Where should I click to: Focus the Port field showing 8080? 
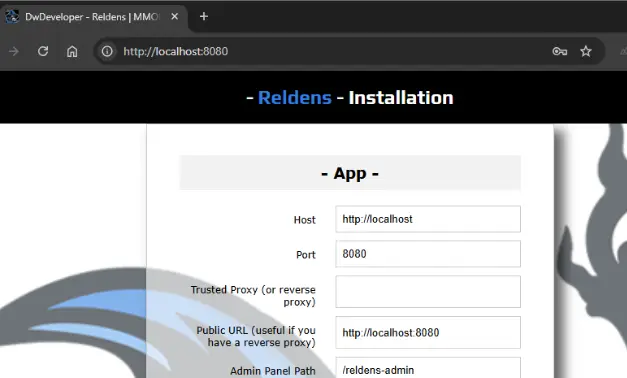(x=428, y=254)
